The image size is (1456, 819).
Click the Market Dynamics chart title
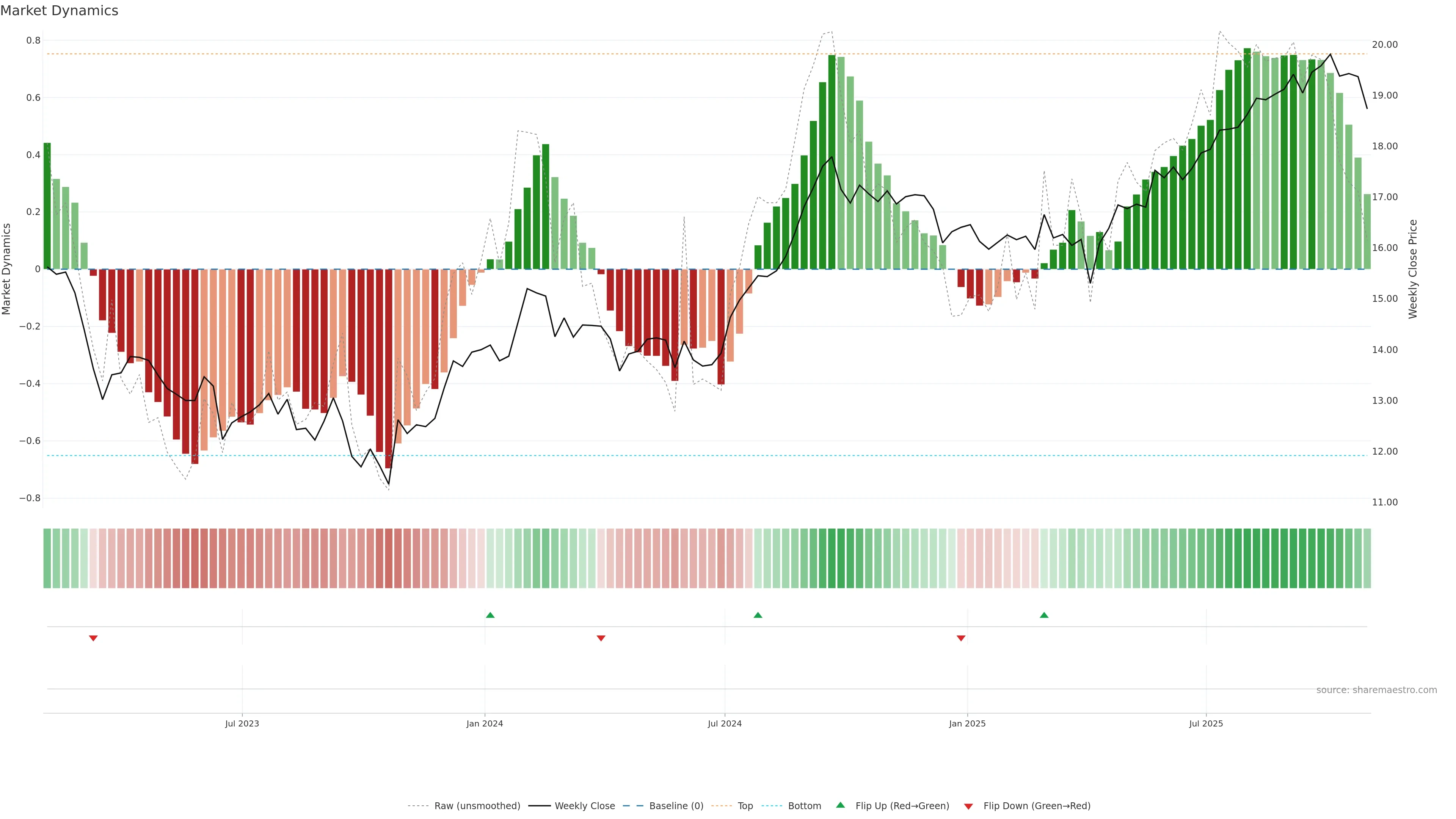pos(60,11)
